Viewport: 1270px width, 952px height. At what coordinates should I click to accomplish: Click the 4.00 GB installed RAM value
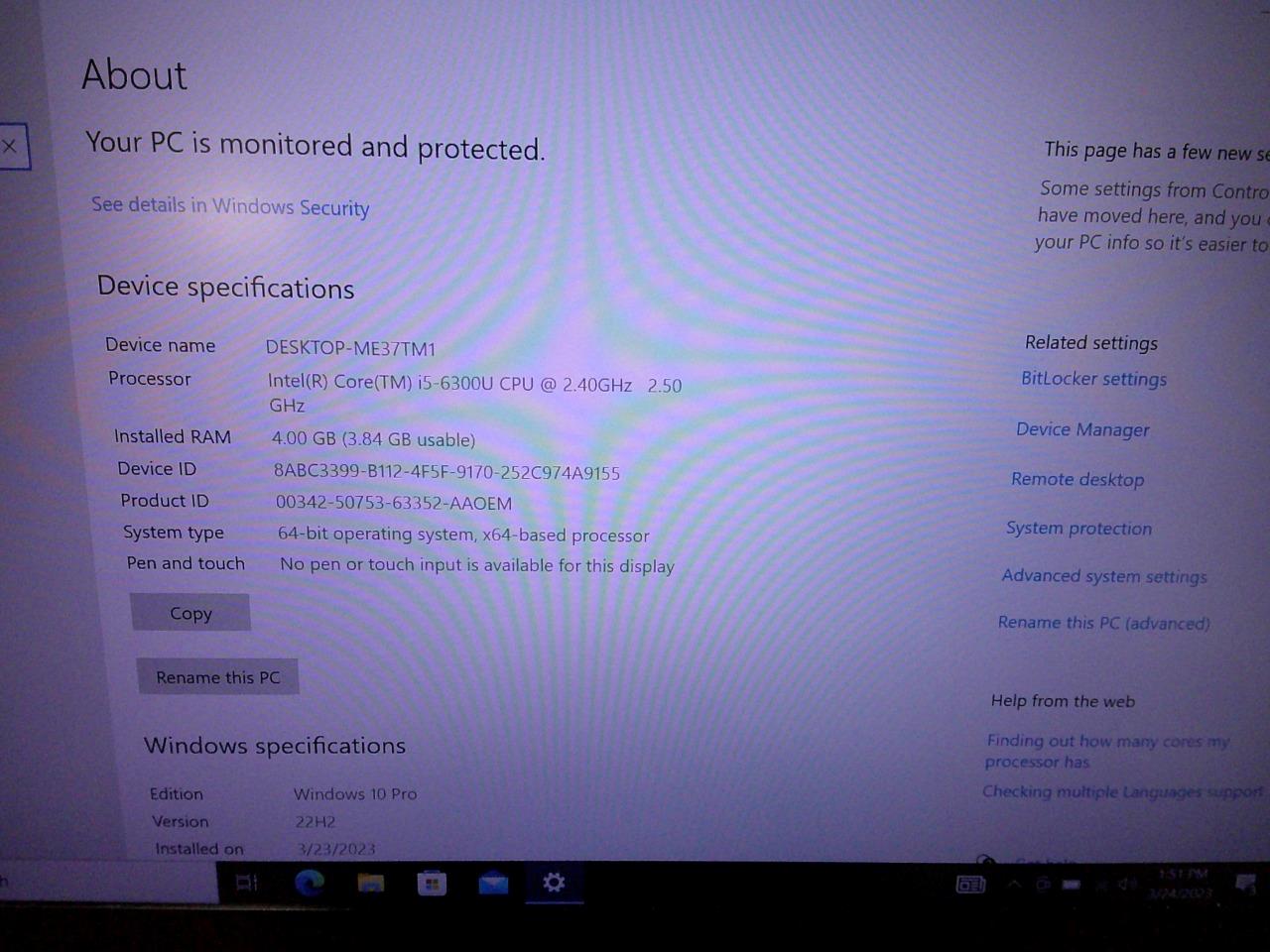tap(373, 438)
